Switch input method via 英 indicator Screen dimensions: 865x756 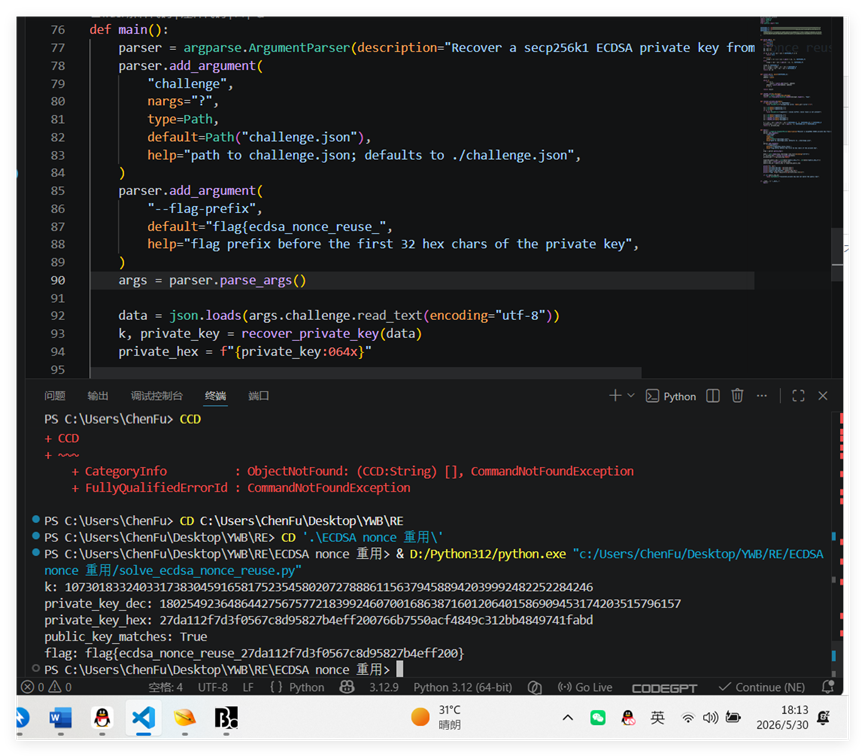pos(658,718)
